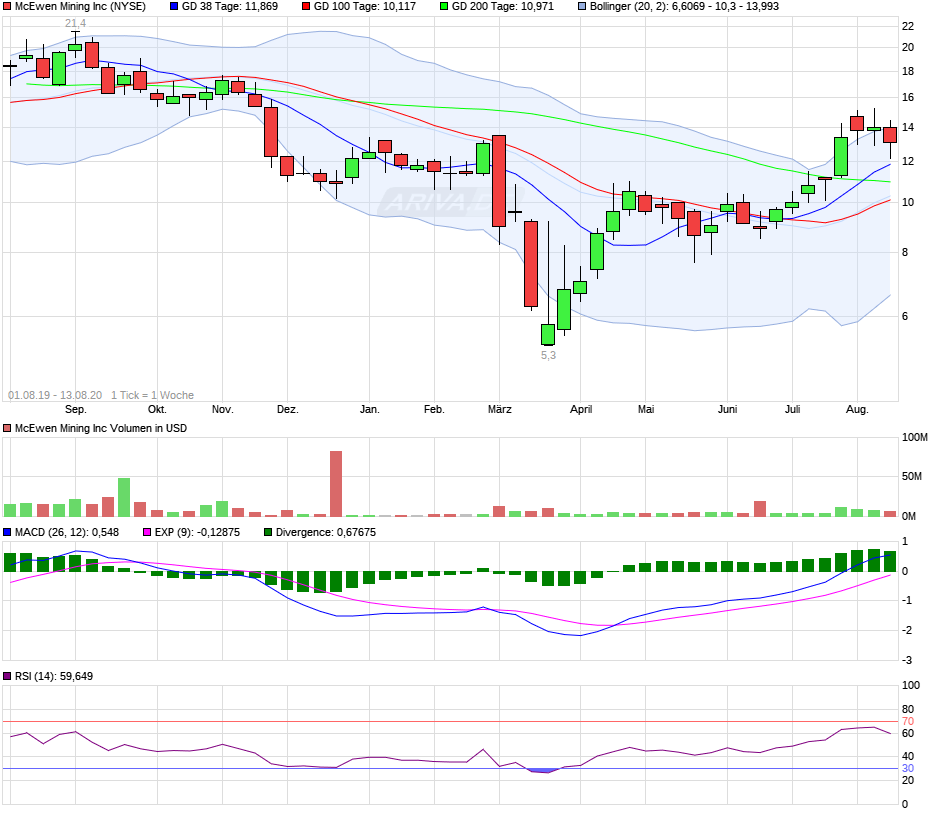940x814 pixels.
Task: Click the -3 MACD axis label
Action: tap(907, 661)
